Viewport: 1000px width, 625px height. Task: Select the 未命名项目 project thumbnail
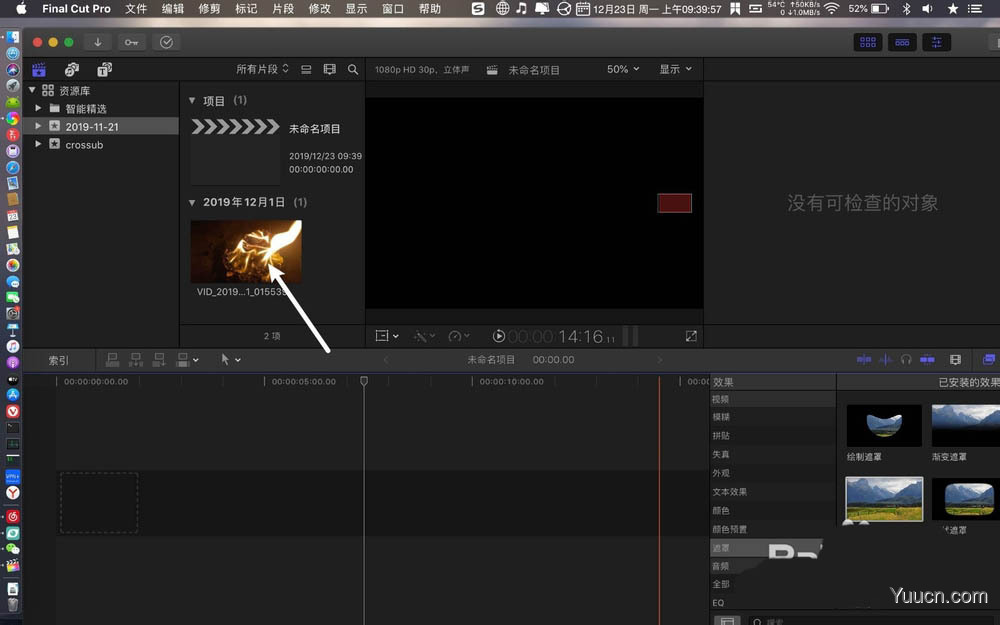[235, 151]
